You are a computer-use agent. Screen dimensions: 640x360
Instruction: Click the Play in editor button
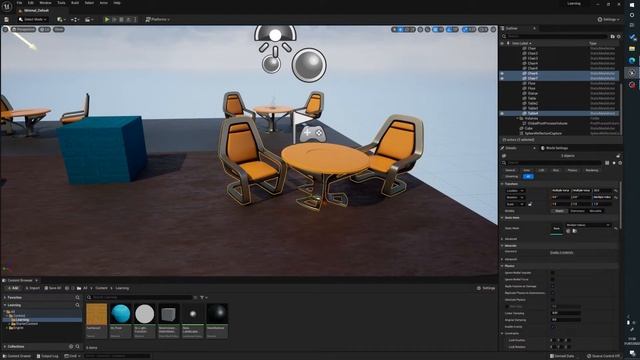[x=107, y=19]
